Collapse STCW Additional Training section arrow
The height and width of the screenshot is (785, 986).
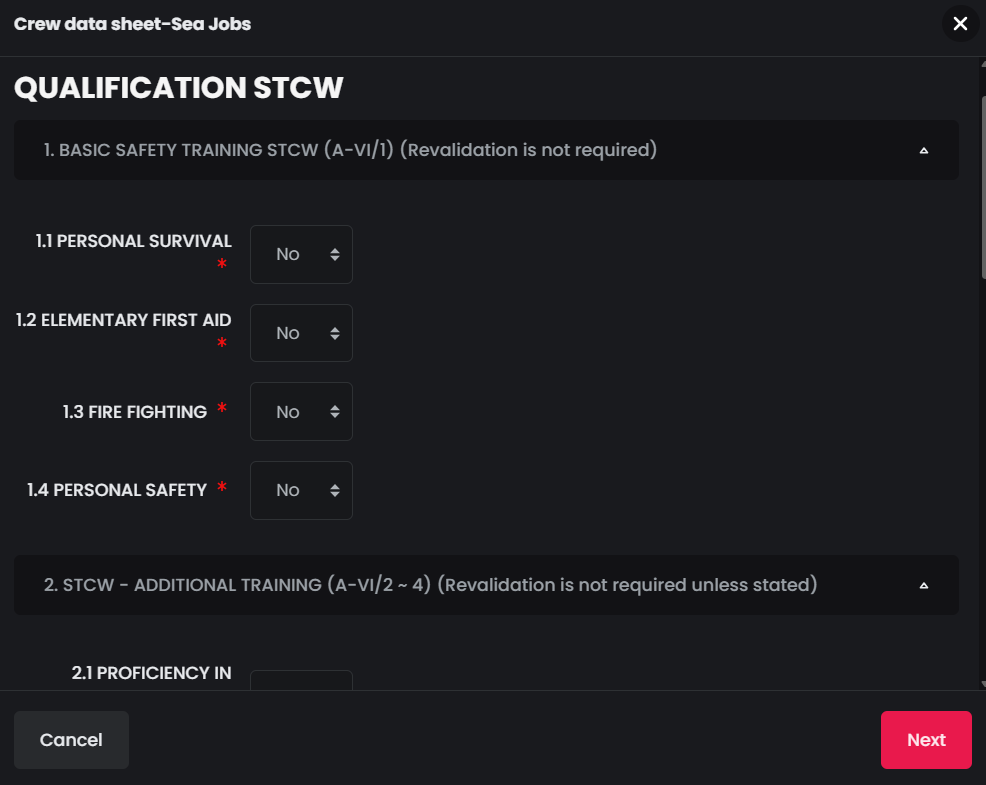coord(924,586)
